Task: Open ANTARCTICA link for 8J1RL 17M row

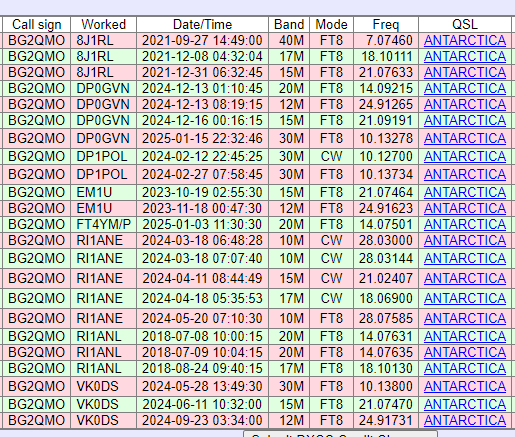Action: pos(465,57)
